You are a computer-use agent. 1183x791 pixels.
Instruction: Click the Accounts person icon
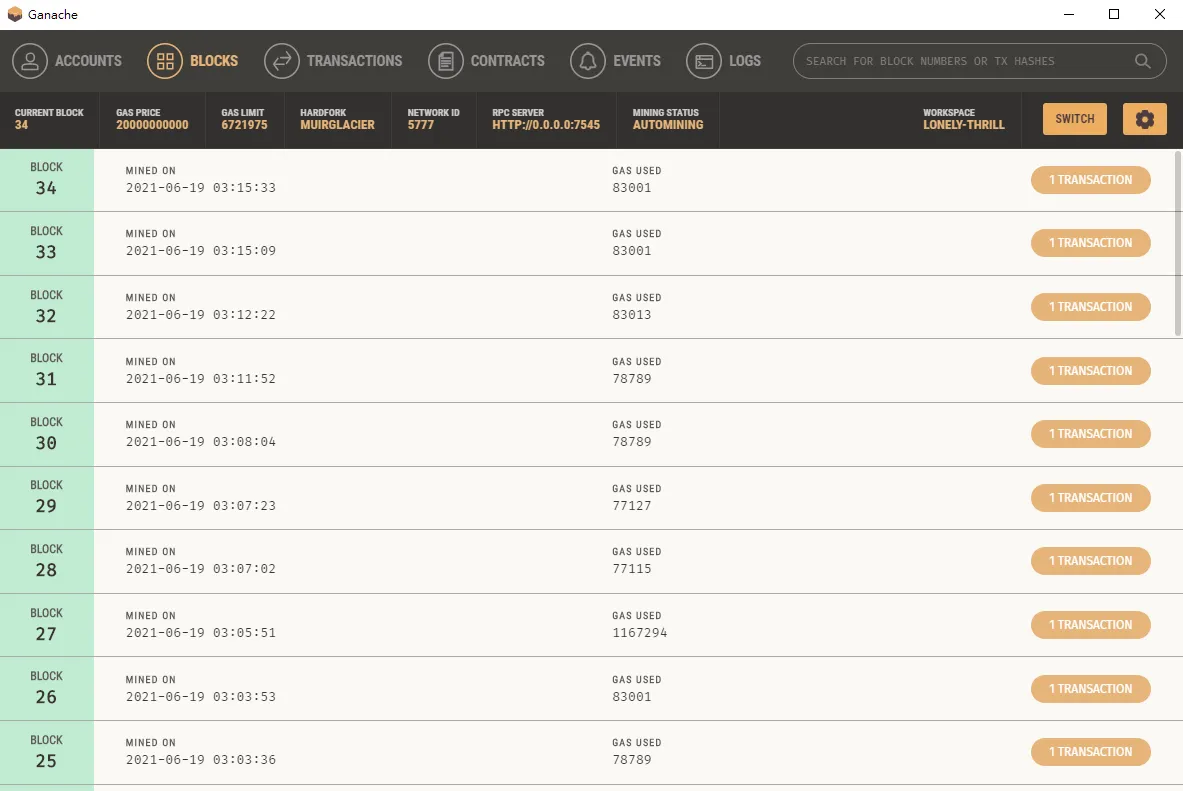[x=30, y=61]
